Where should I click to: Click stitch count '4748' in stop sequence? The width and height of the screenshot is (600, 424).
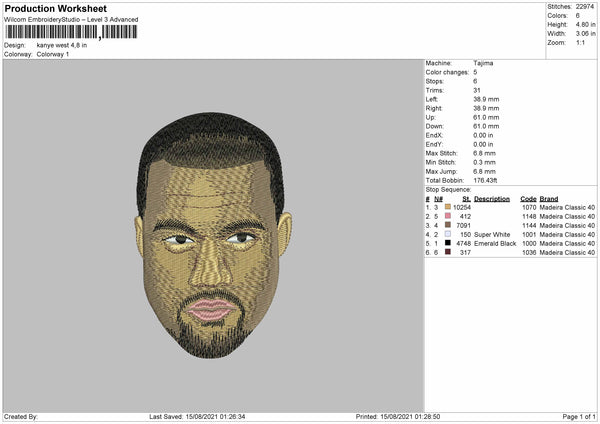coord(463,243)
